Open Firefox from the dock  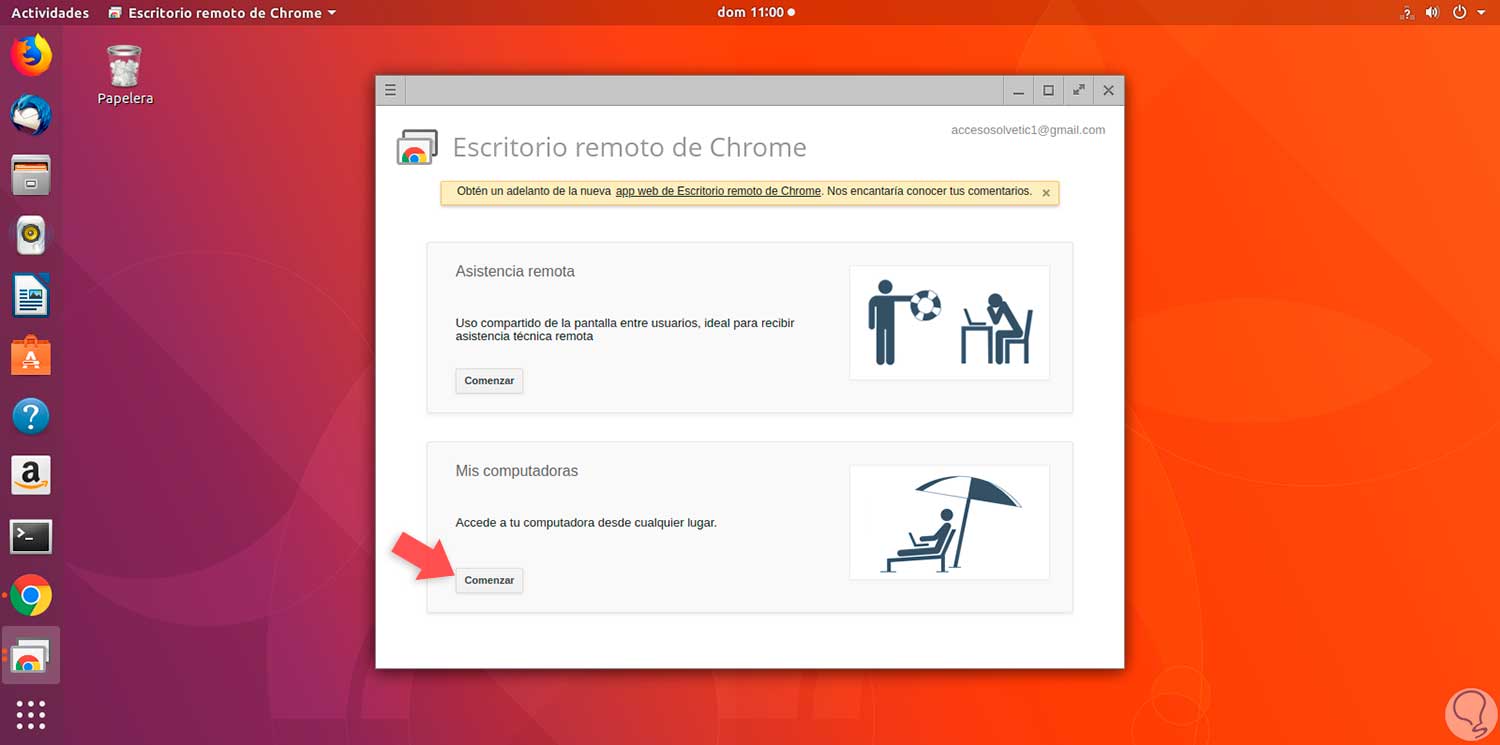(x=31, y=55)
